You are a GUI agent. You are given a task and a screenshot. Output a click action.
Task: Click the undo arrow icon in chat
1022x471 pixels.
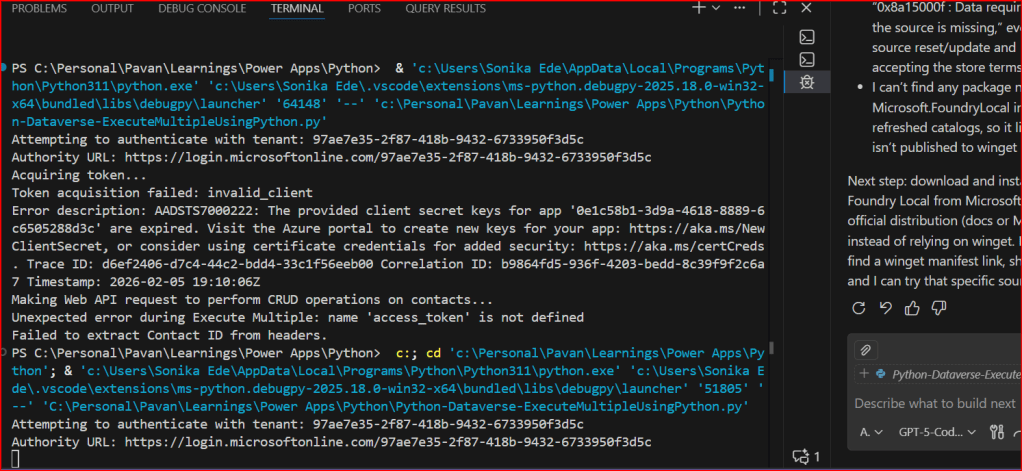pyautogui.click(x=885, y=309)
